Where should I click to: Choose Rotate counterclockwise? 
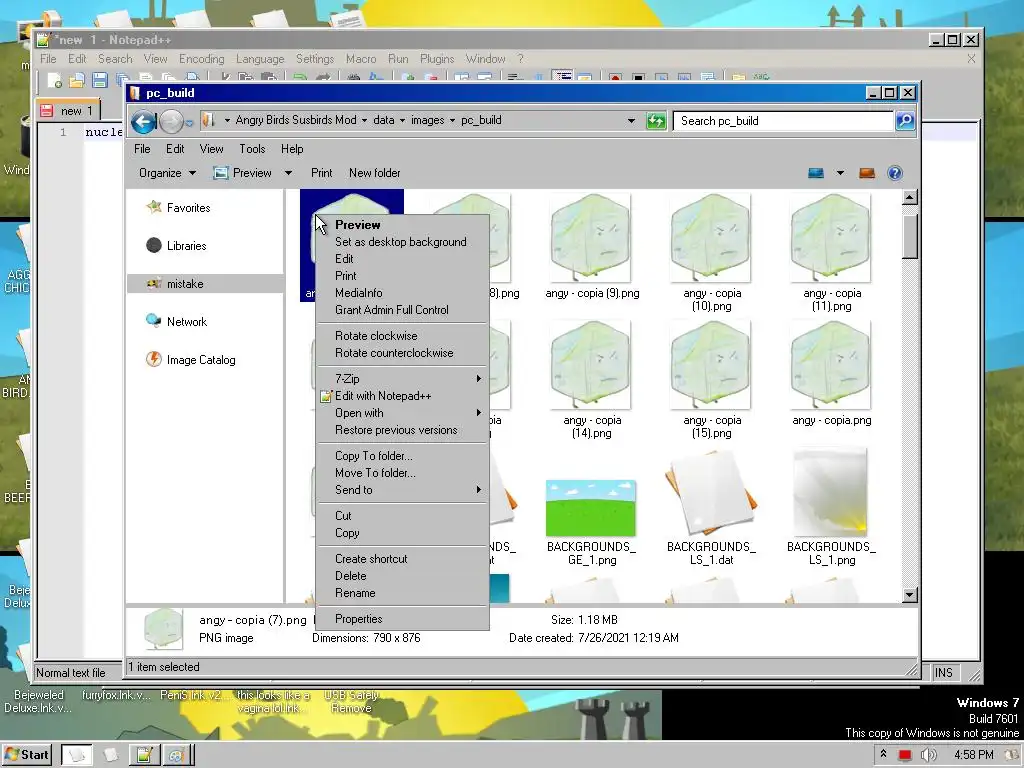coord(402,353)
